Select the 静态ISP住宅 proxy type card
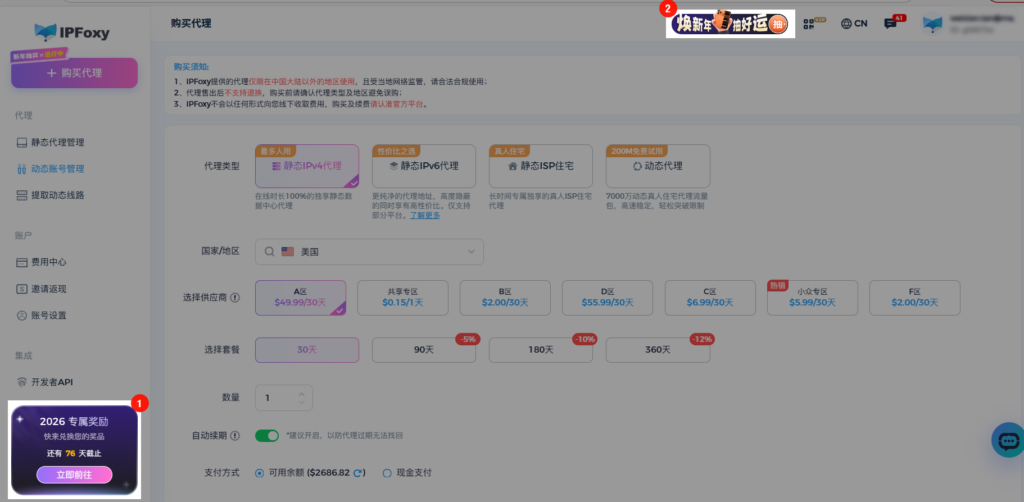Image resolution: width=1024 pixels, height=502 pixels. pyautogui.click(x=541, y=166)
